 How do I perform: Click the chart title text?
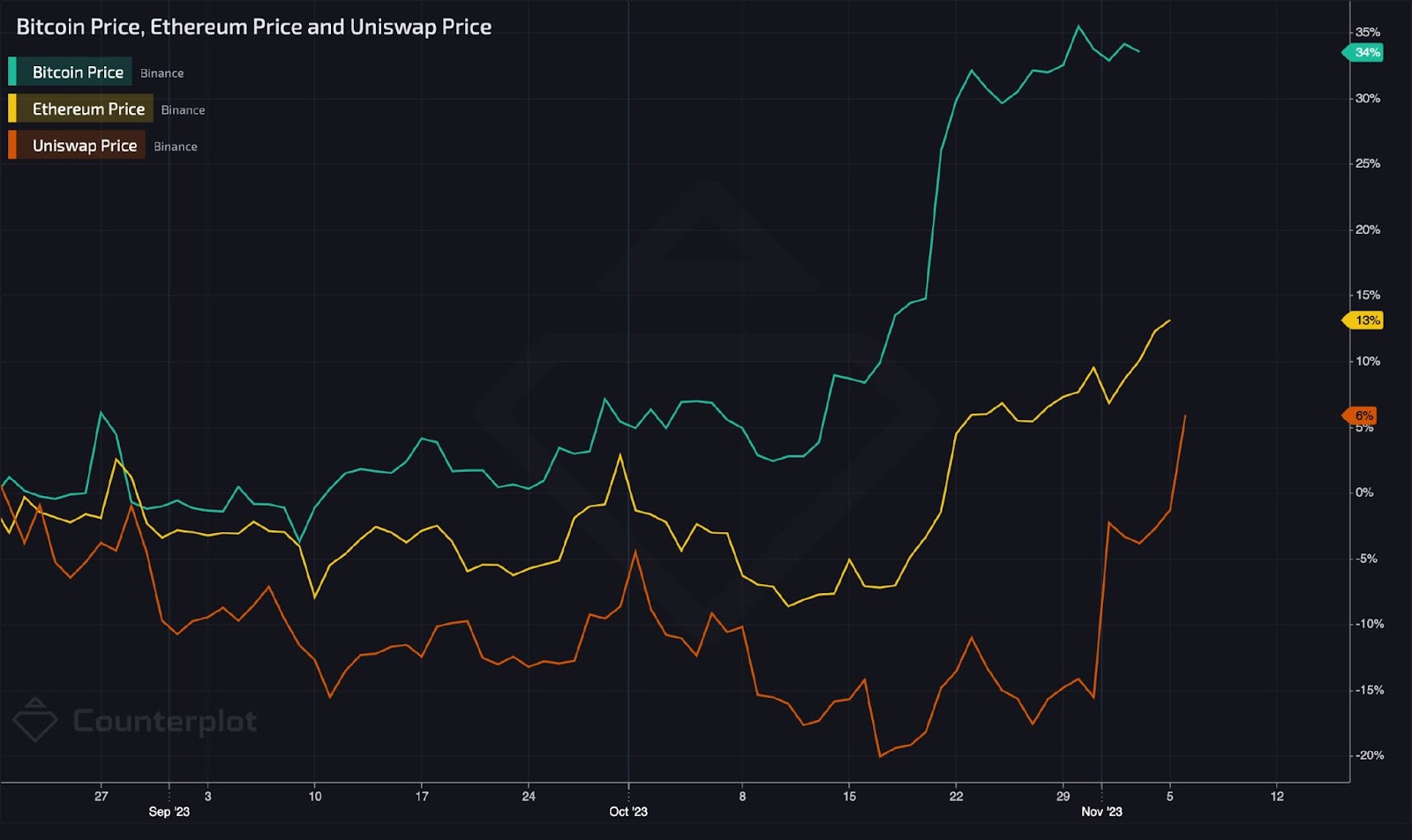pyautogui.click(x=253, y=27)
